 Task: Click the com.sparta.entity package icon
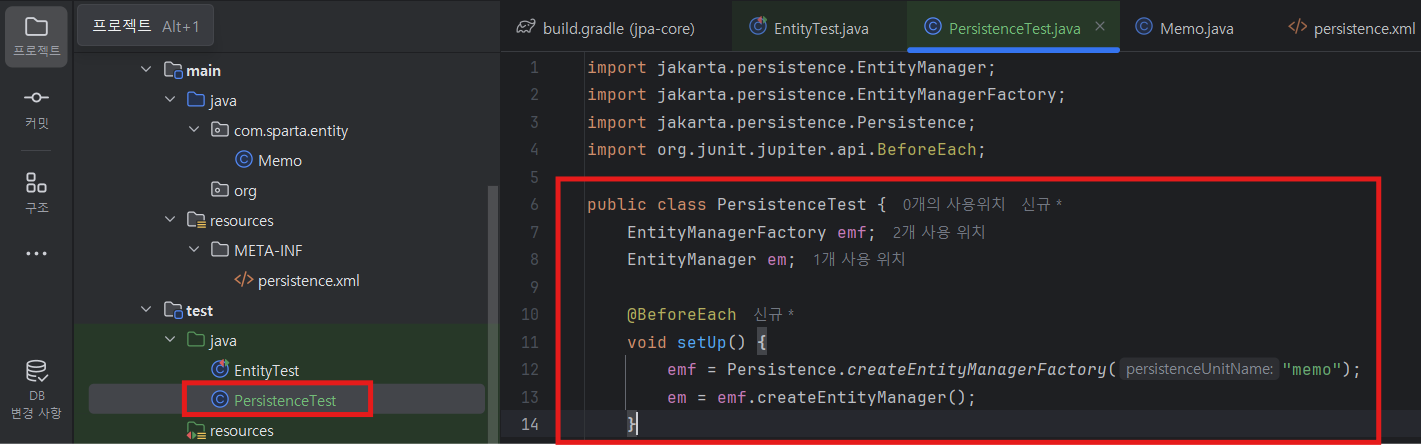[219, 130]
